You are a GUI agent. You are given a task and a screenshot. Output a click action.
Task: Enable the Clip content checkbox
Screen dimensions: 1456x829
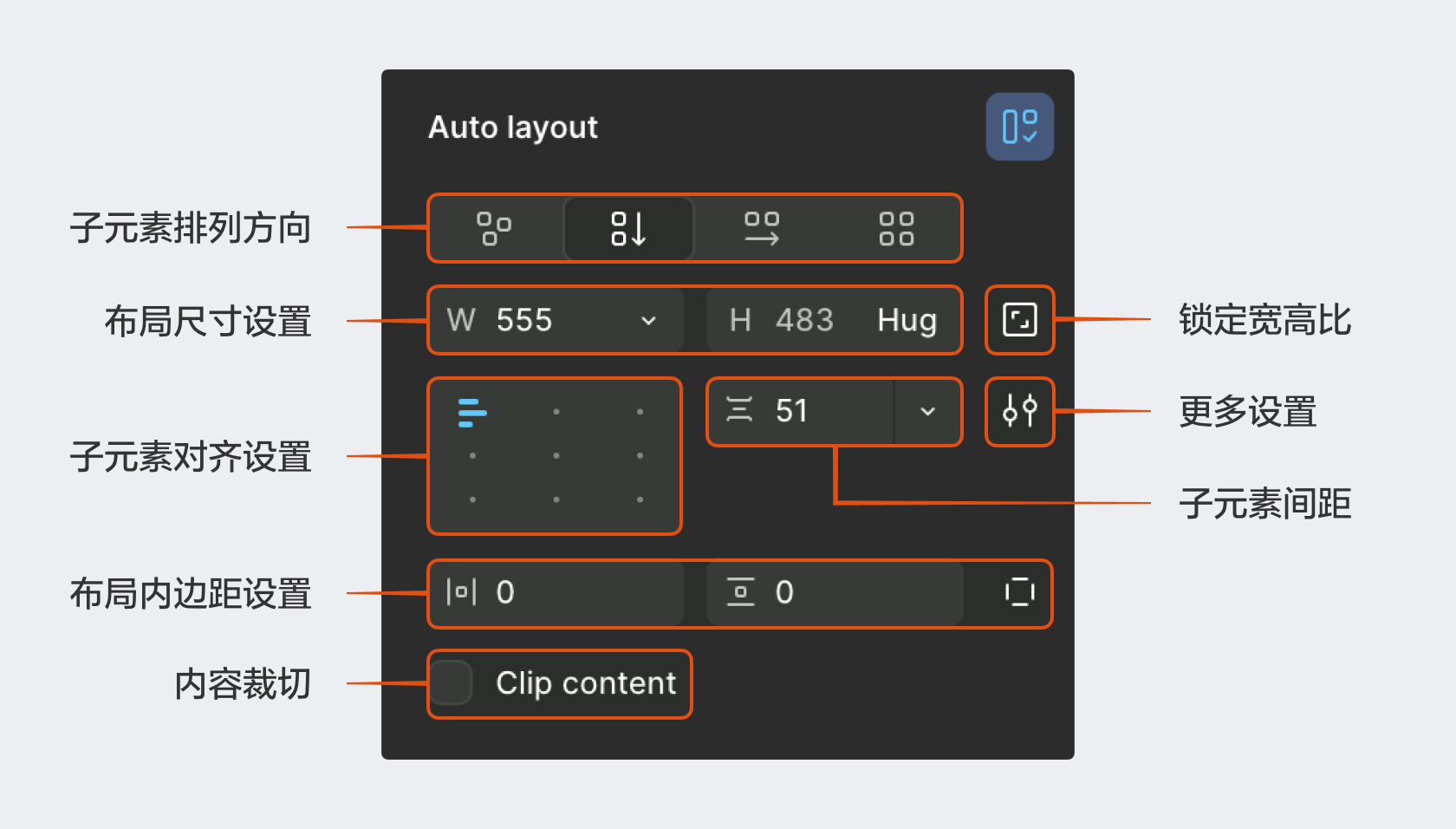[x=451, y=683]
